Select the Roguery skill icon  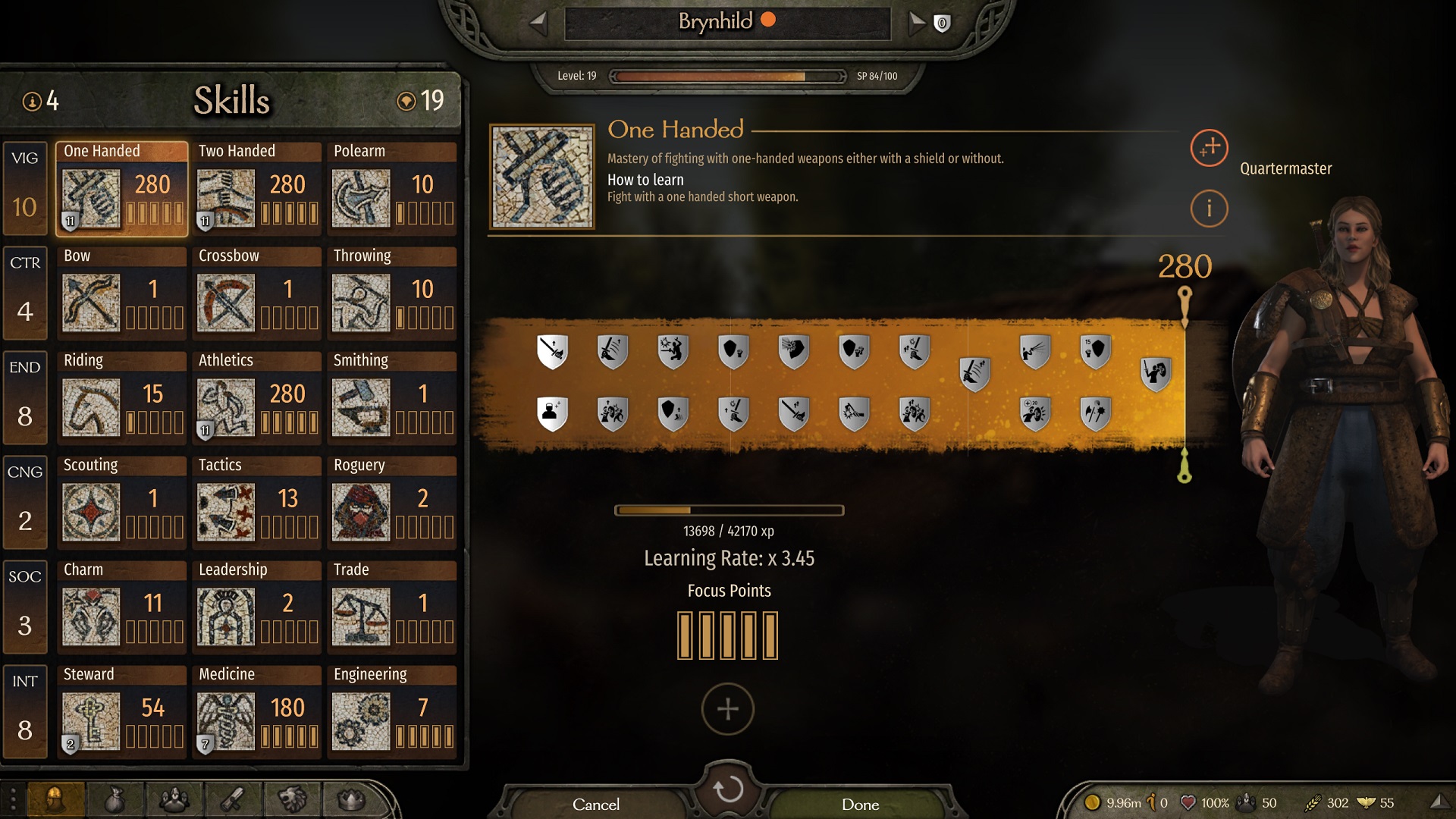tap(361, 513)
